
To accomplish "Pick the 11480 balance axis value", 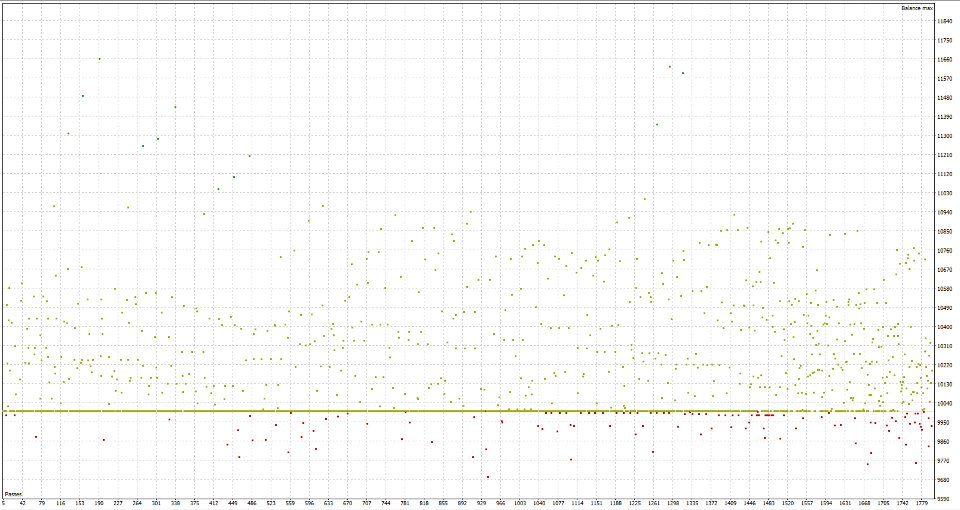I will click(x=944, y=97).
